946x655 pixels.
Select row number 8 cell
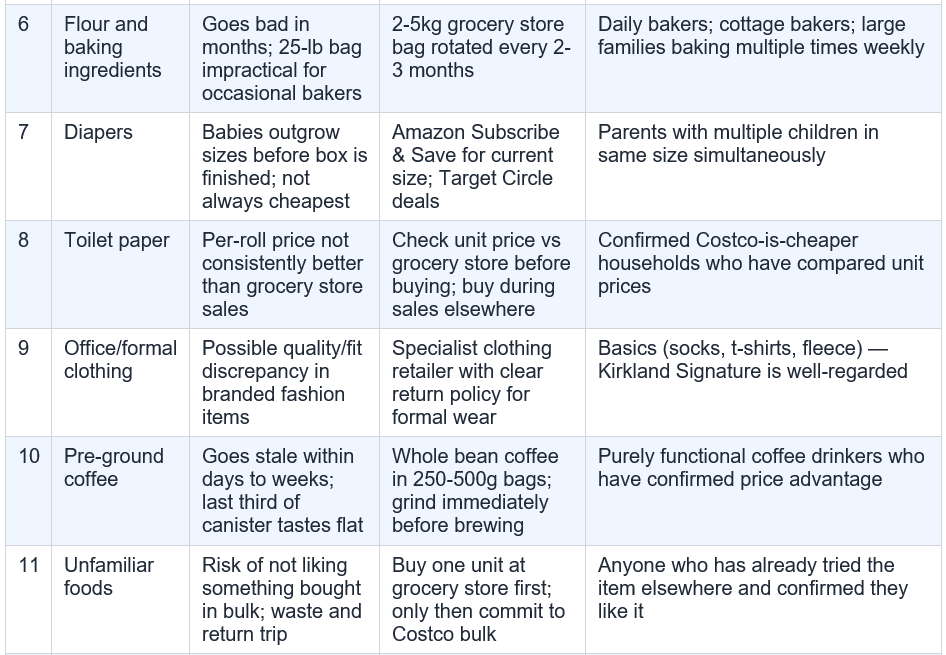click(x=28, y=274)
